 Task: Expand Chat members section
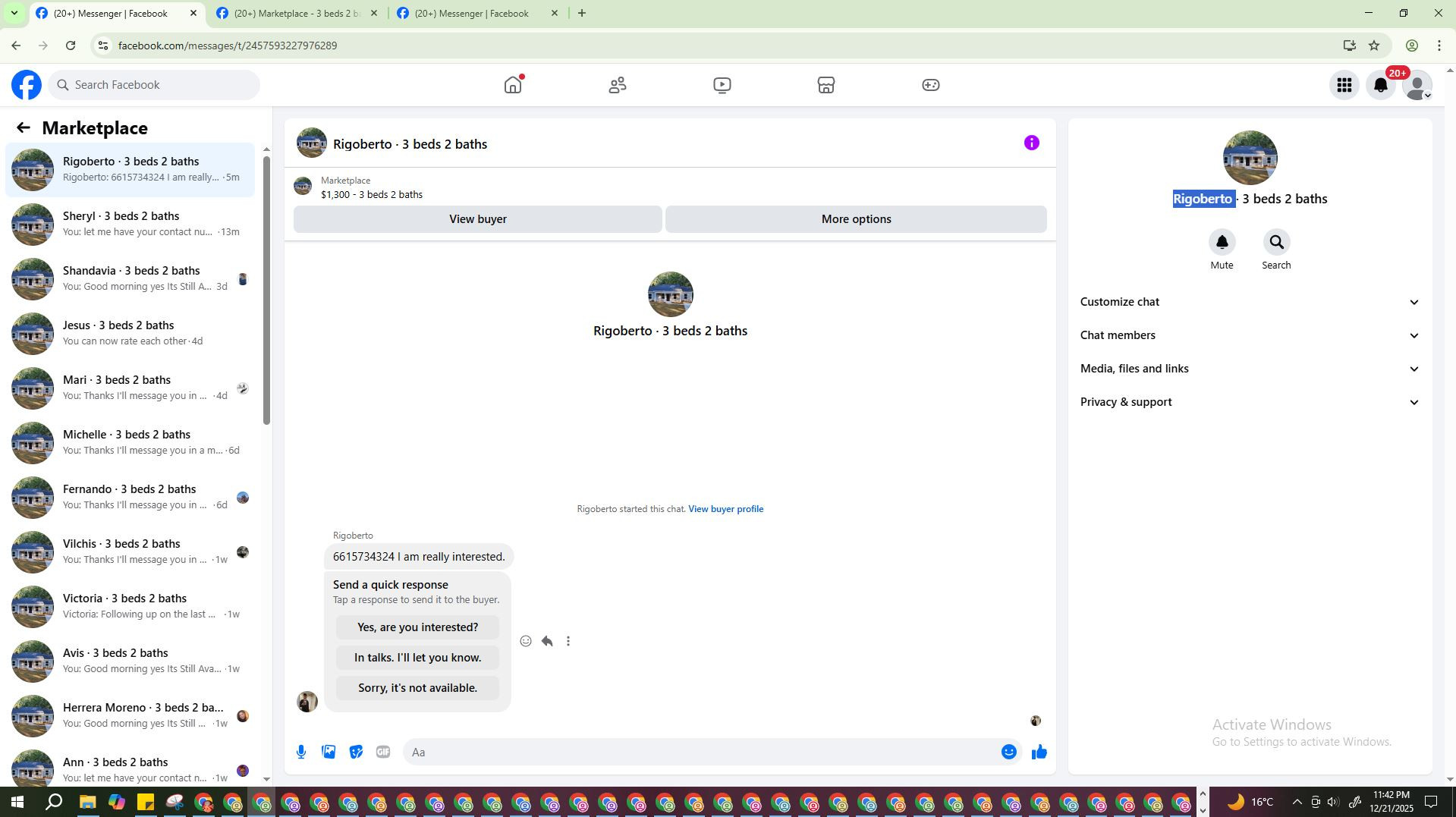pos(1250,335)
